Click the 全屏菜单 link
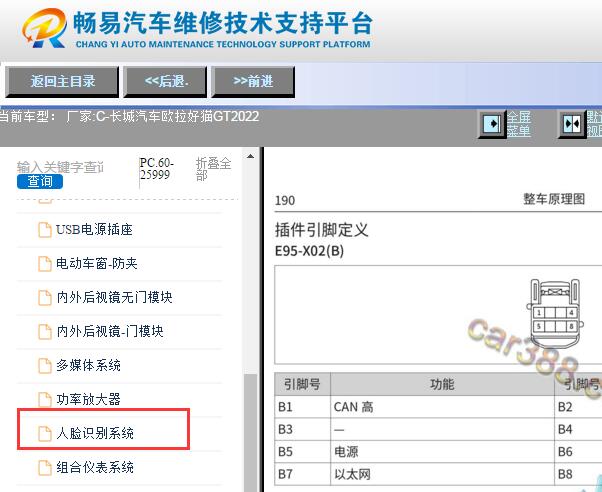This screenshot has width=602, height=492. [x=519, y=124]
